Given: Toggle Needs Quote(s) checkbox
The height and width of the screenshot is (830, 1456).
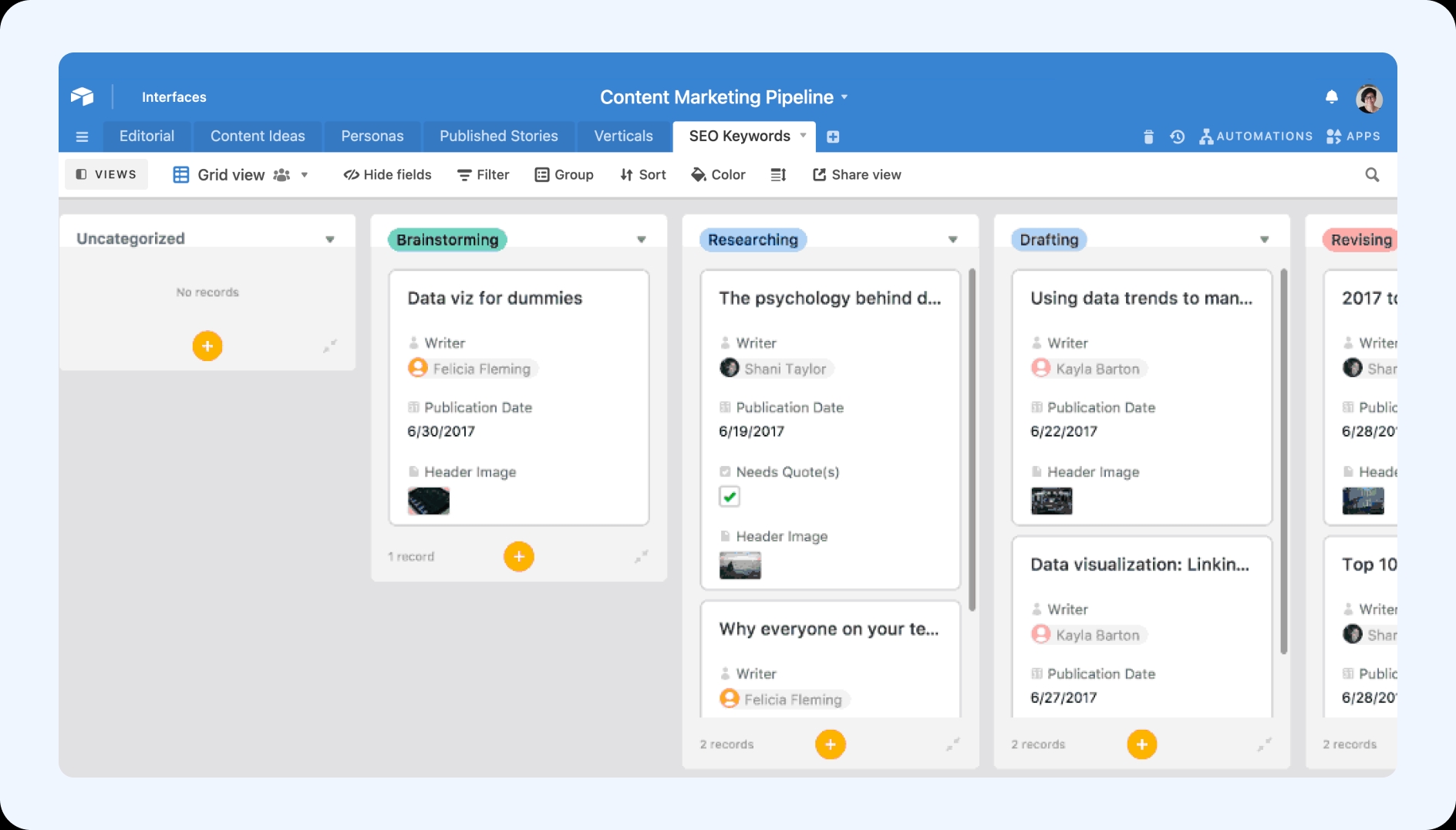Looking at the screenshot, I should pos(730,497).
